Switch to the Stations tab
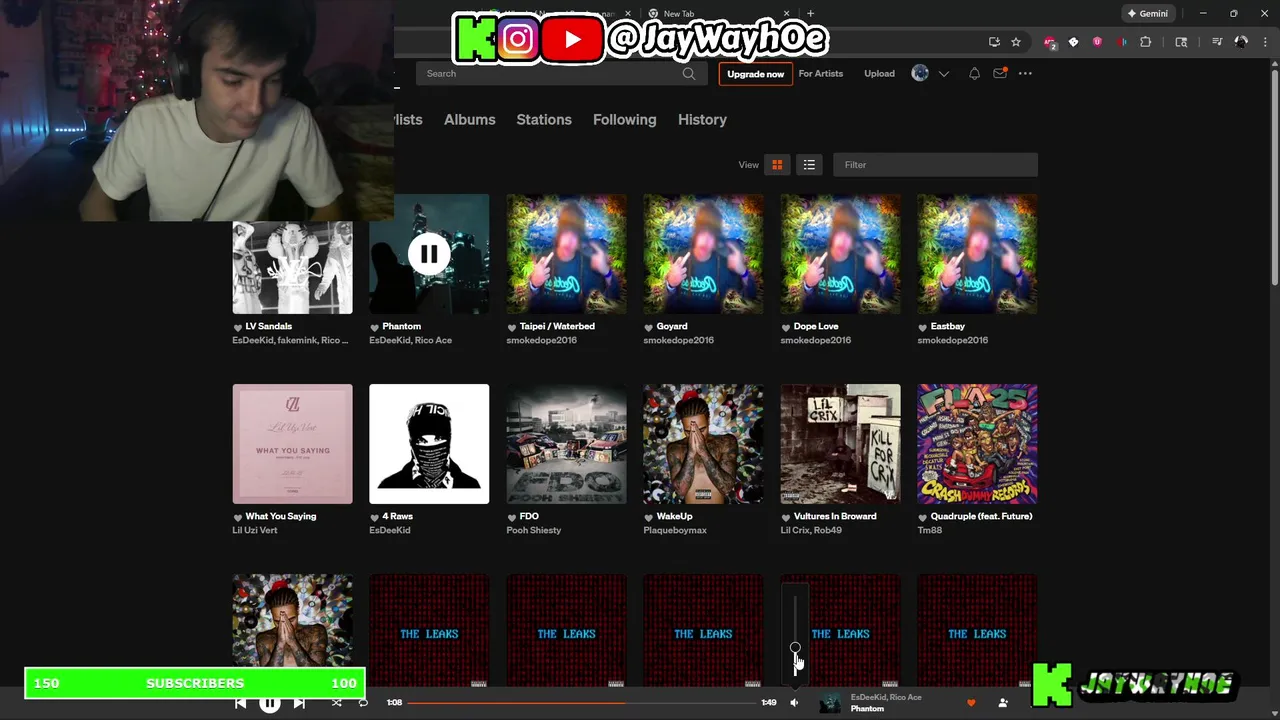The width and height of the screenshot is (1280, 720). pos(544,119)
